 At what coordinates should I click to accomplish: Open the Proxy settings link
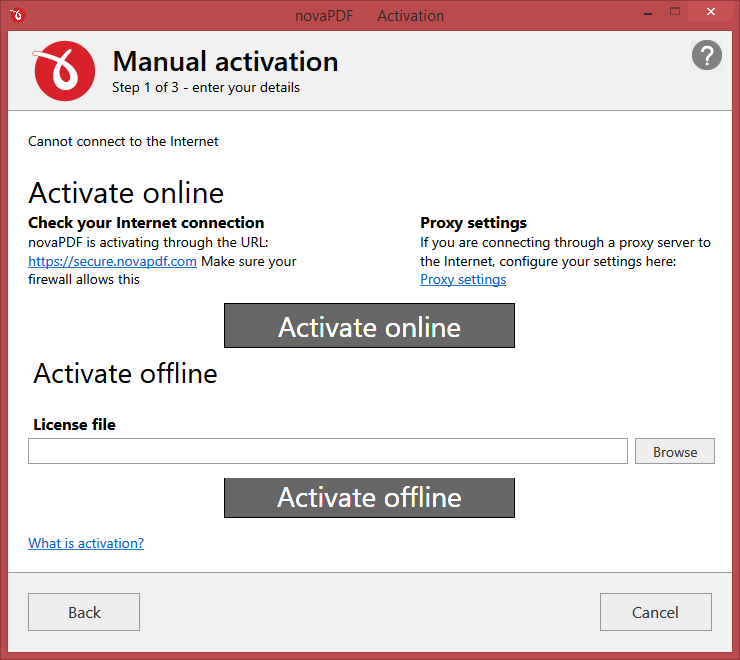[463, 279]
